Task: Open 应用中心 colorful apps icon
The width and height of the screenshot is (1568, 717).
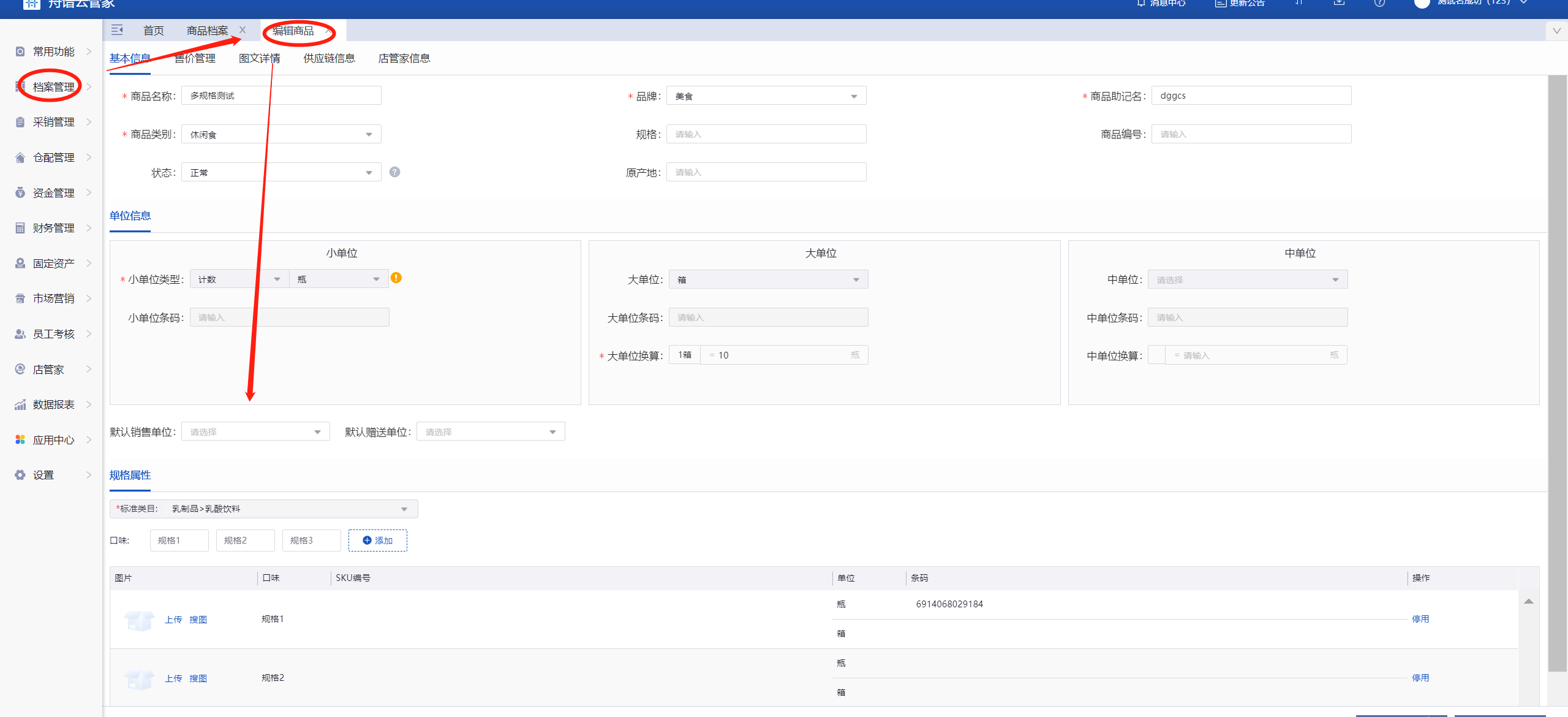Action: pos(20,439)
